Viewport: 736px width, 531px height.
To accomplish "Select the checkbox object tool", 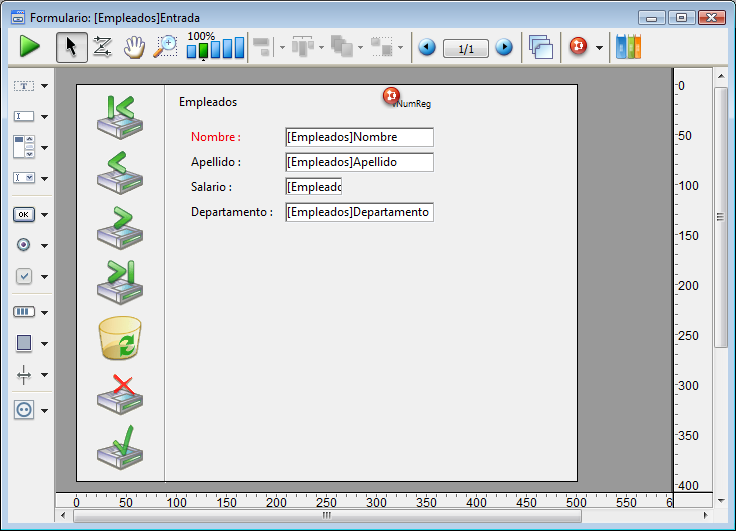I will tap(24, 276).
